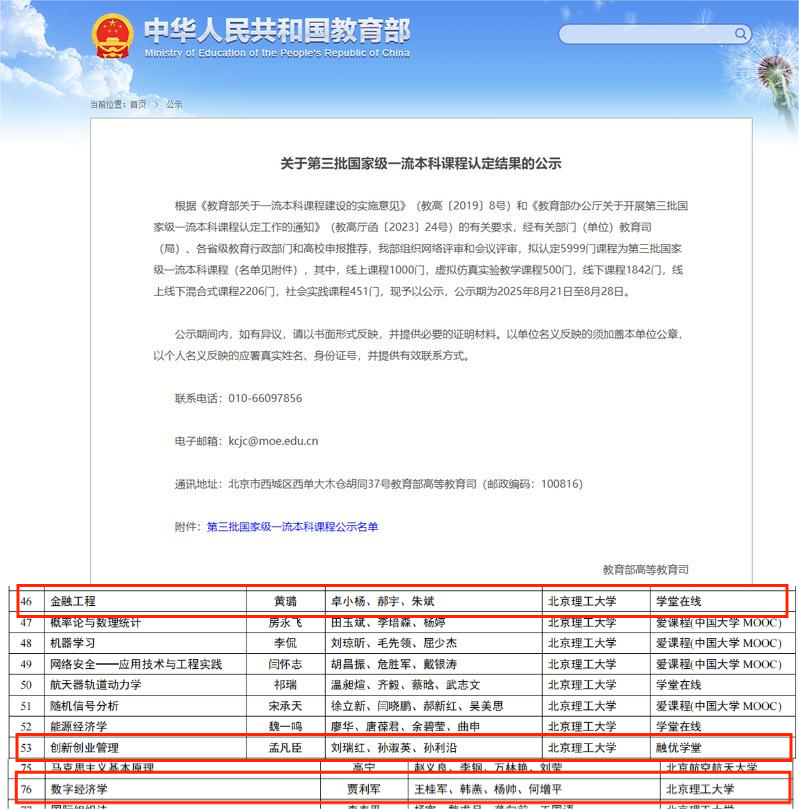The height and width of the screenshot is (809, 799).
Task: Click the search magnifier icon
Action: point(740,34)
